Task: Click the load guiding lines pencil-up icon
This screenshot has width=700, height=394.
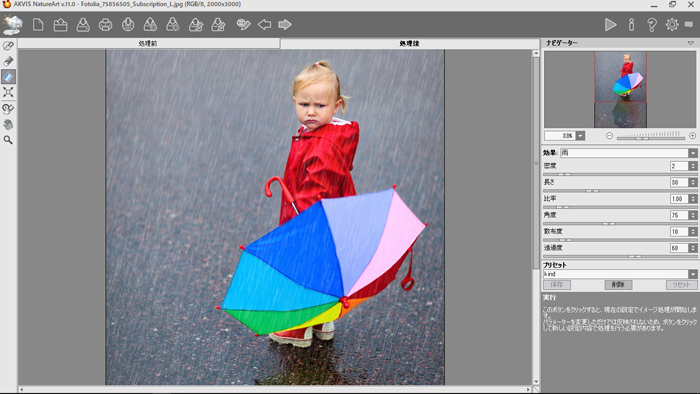Action: point(196,25)
